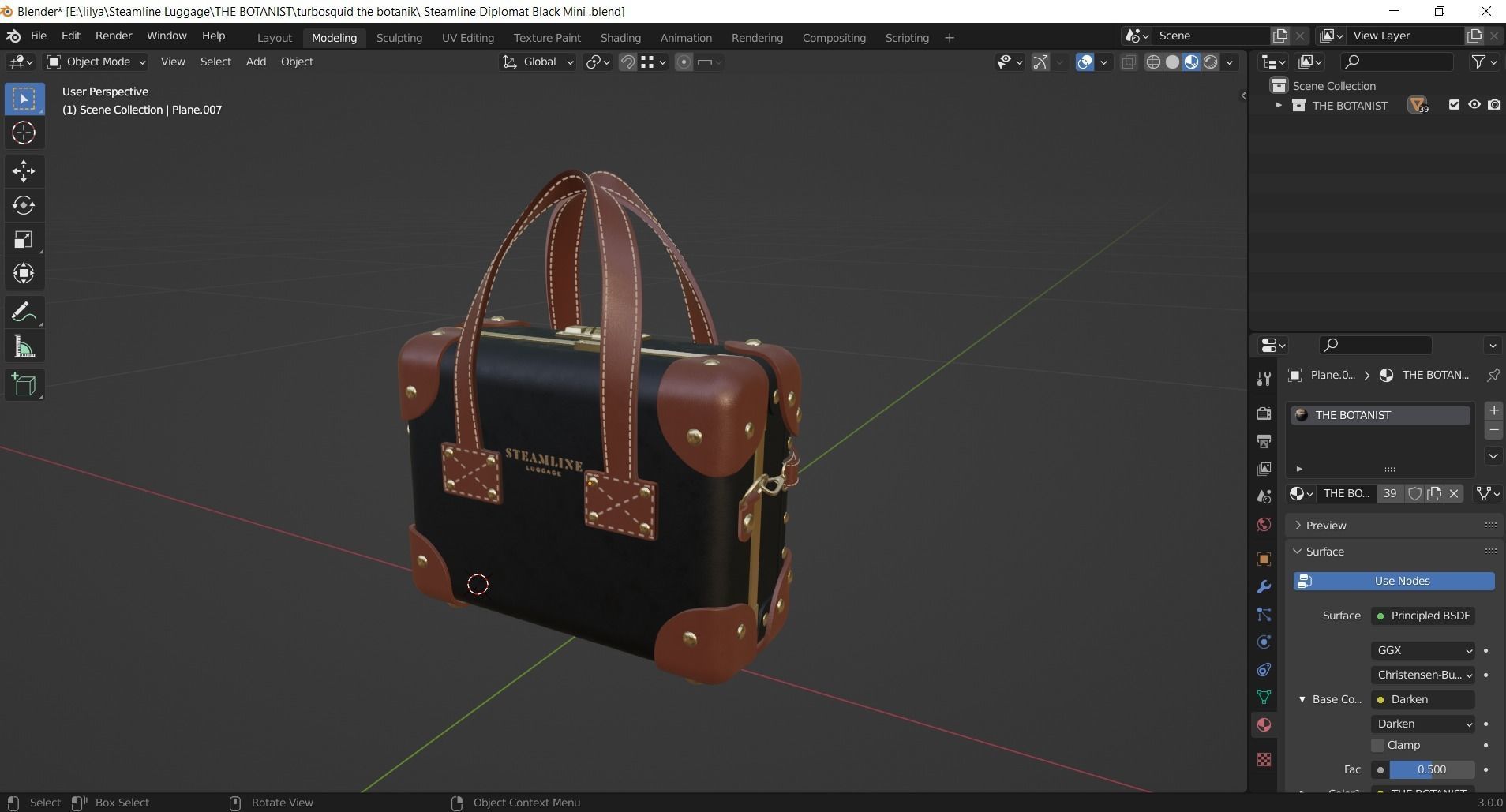Open the GGX distribution dropdown
This screenshot has height=812, width=1506.
point(1423,650)
